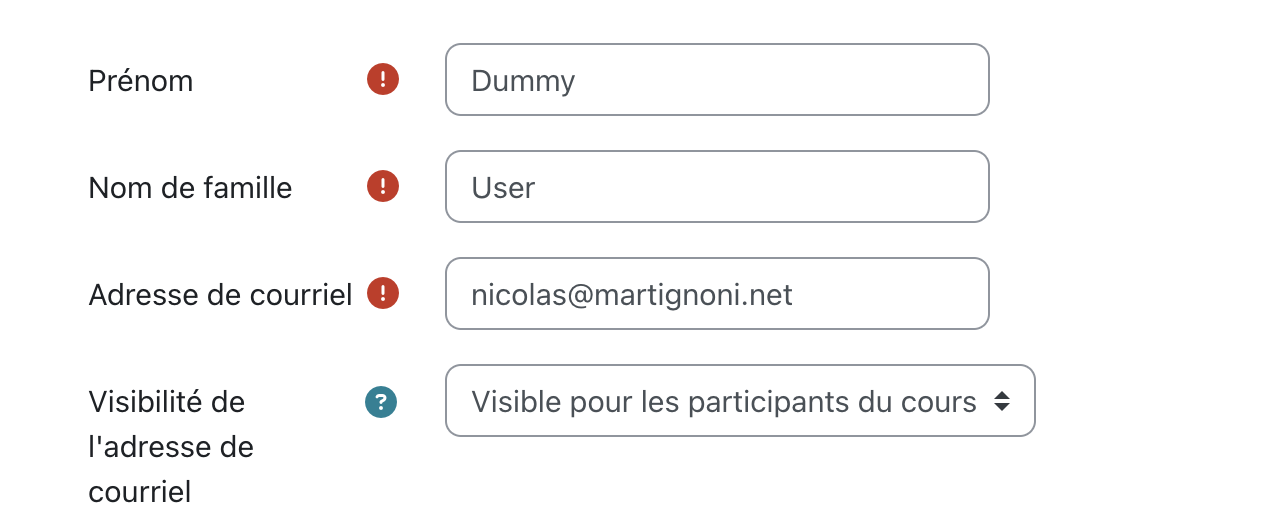Click the Visibilité de l'adresse de courriel label
1284x526 pixels.
coord(171,447)
